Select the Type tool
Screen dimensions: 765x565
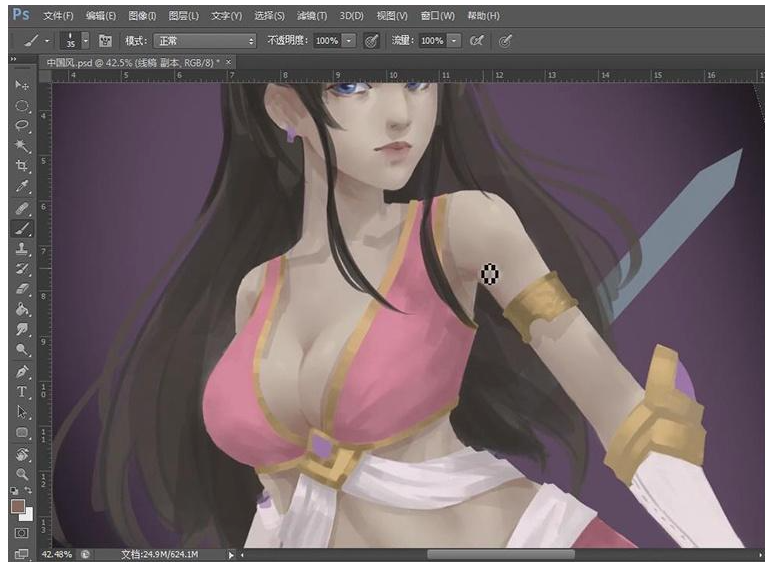[21, 392]
